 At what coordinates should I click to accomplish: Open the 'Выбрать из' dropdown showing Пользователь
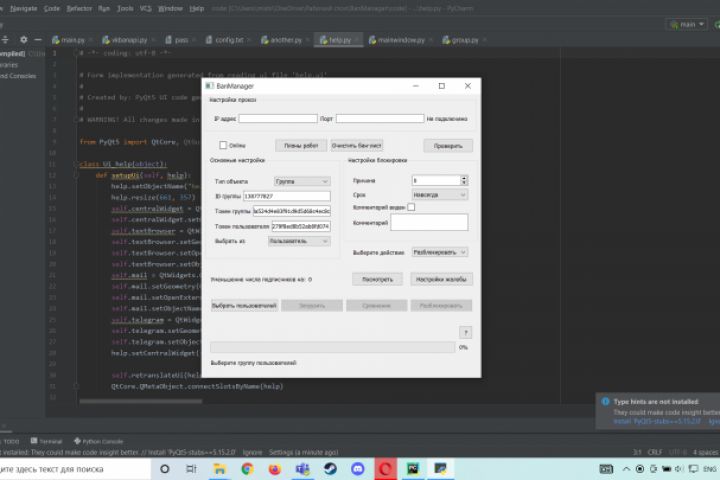[299, 241]
